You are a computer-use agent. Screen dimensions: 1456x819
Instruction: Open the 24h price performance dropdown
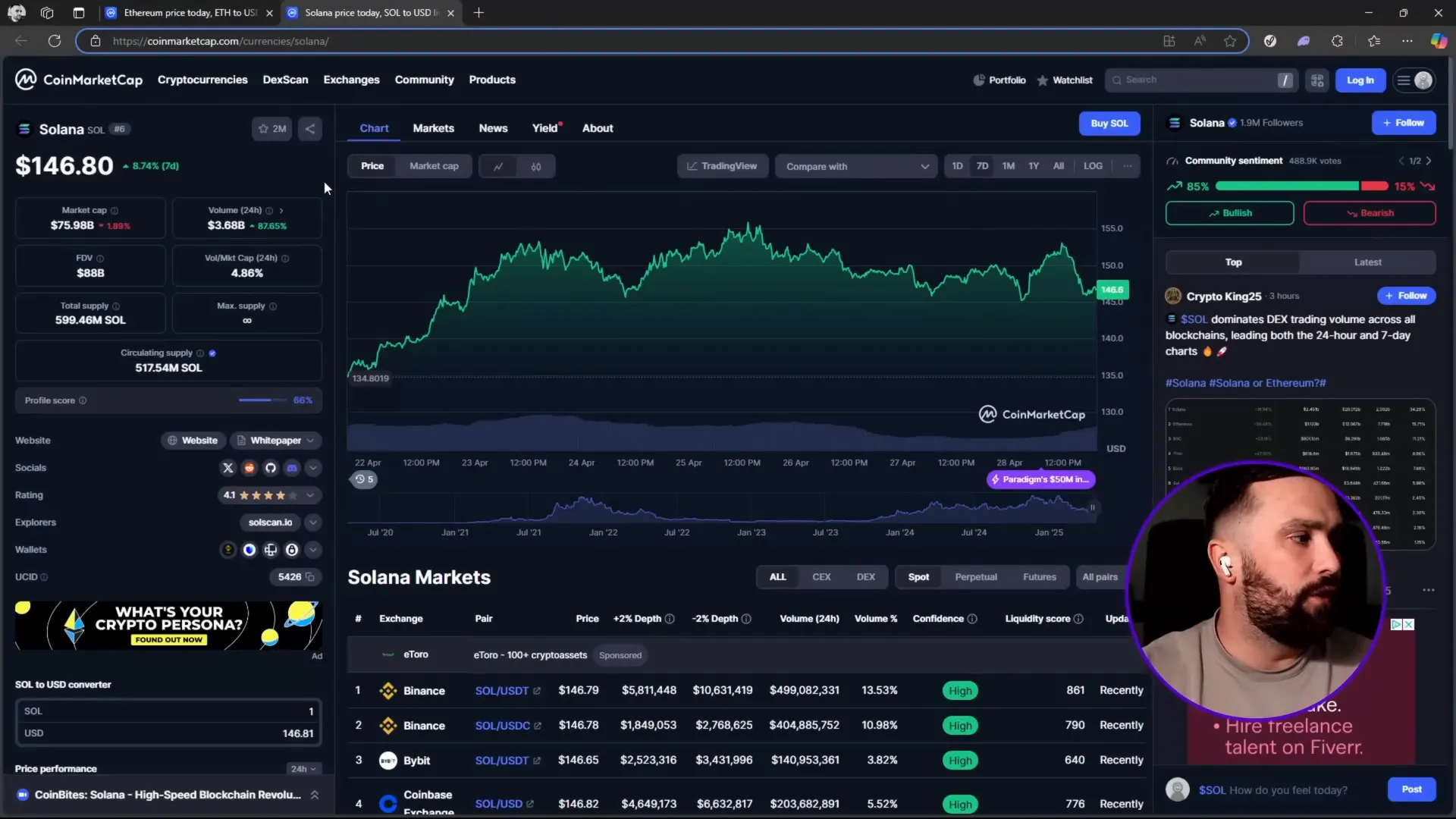tap(303, 769)
